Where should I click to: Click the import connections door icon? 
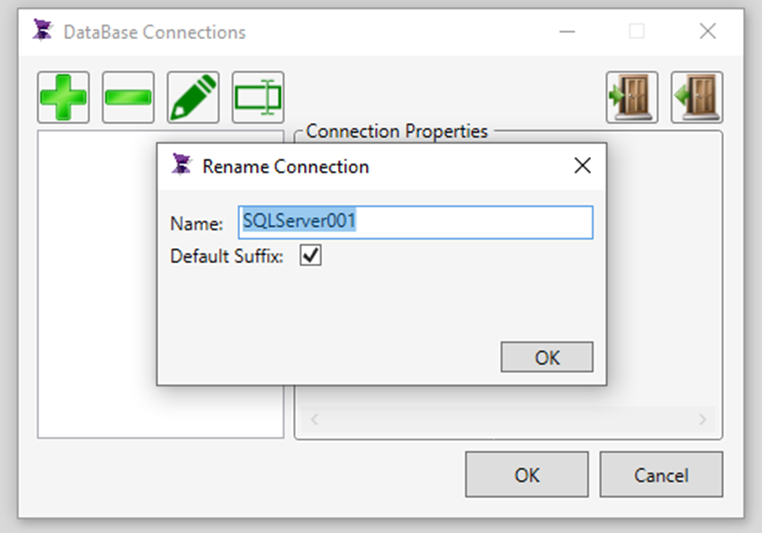632,97
